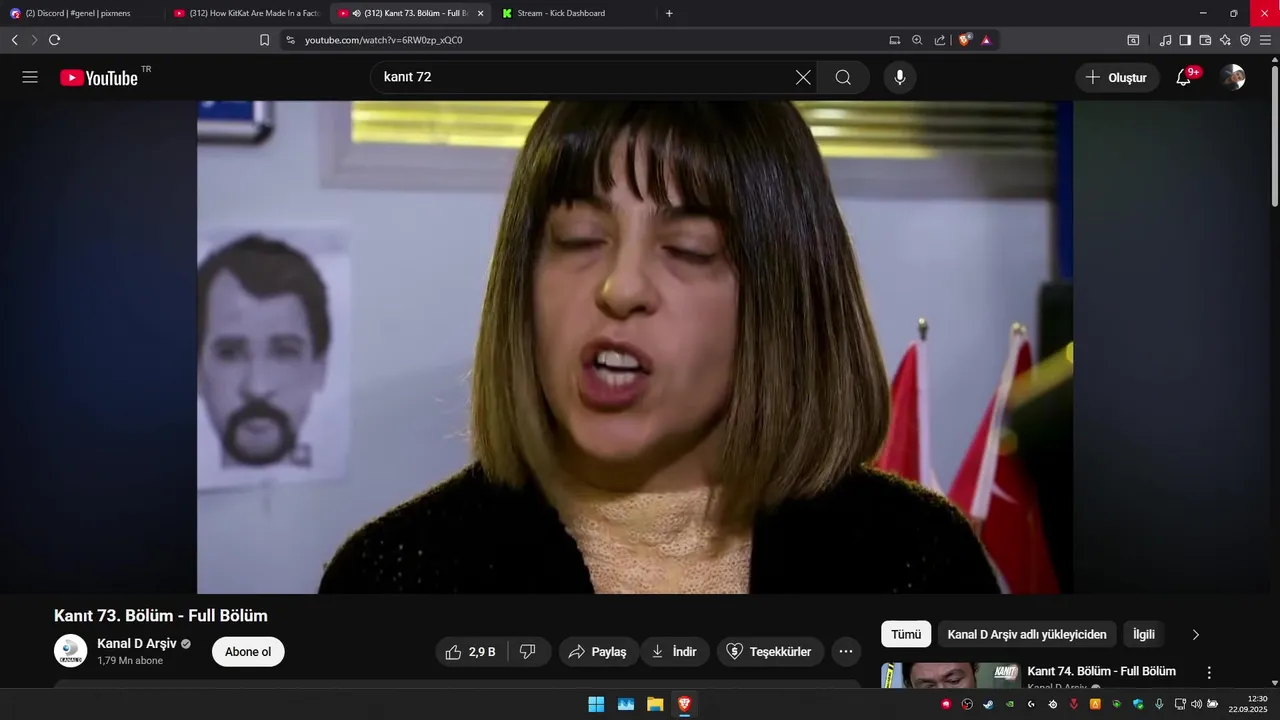Share this page from address bar

pos(940,40)
